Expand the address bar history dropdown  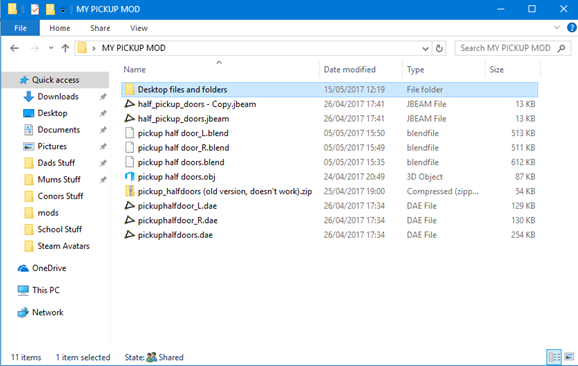(425, 48)
